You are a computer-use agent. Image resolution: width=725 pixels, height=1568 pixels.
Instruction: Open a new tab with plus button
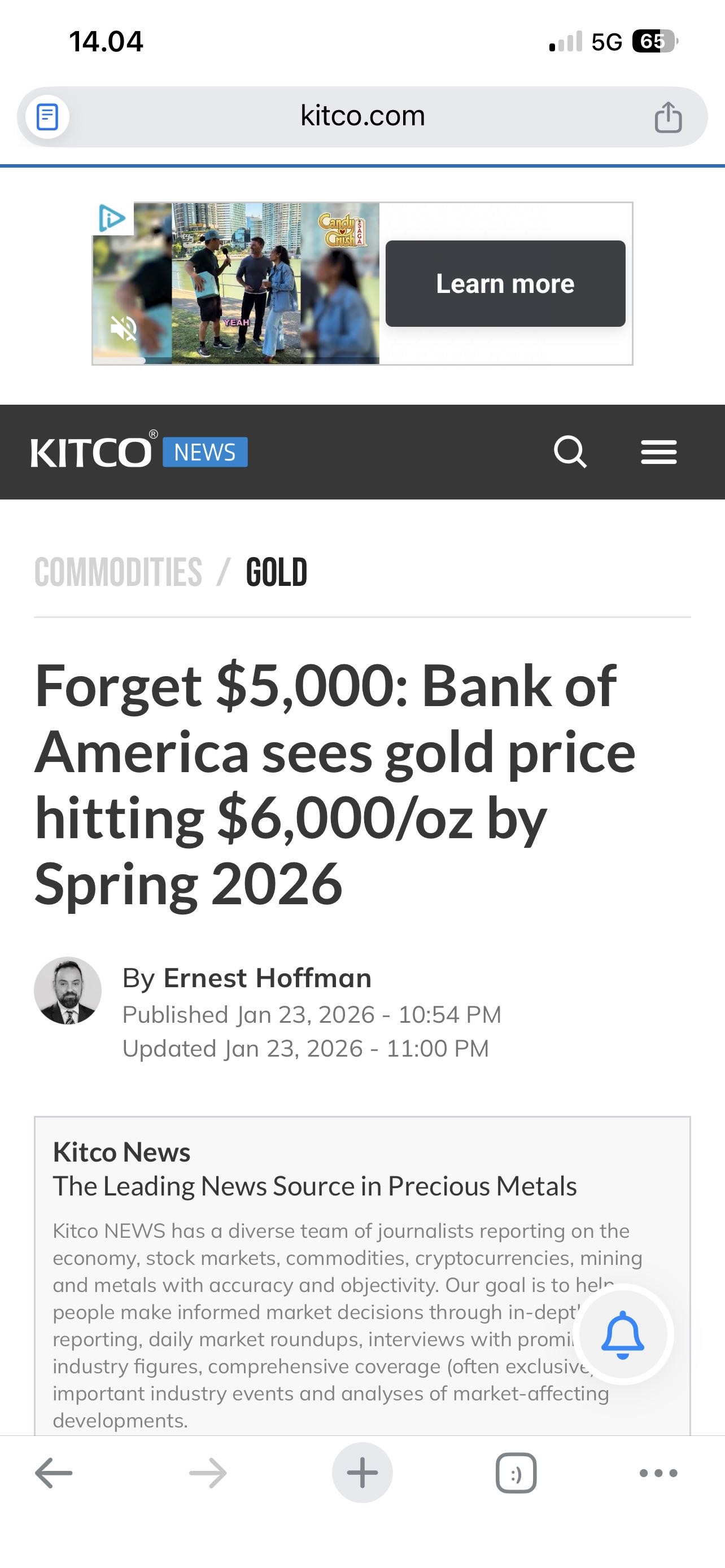(362, 1473)
